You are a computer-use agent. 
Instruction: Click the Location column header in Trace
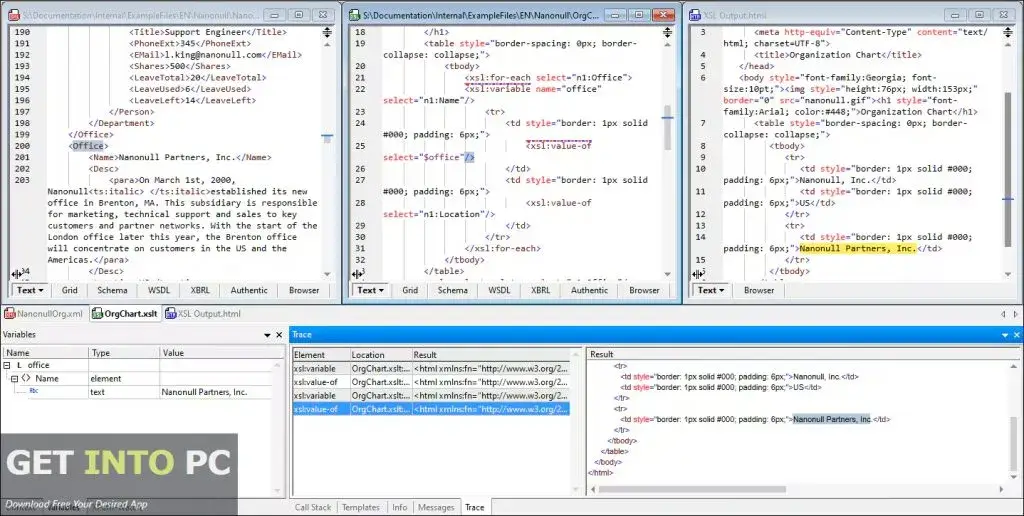point(366,354)
